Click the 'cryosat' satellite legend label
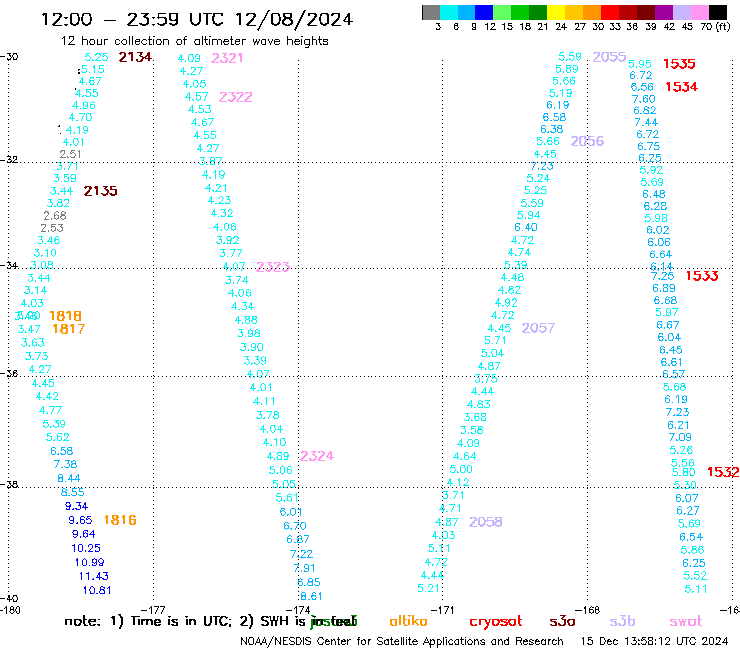The height and width of the screenshot is (650, 740). point(496,622)
